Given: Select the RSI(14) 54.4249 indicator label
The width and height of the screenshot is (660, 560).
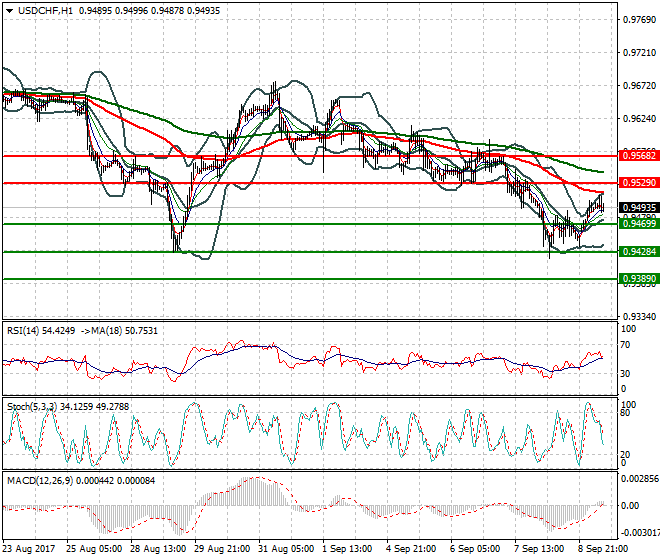Looking at the screenshot, I should coord(41,331).
